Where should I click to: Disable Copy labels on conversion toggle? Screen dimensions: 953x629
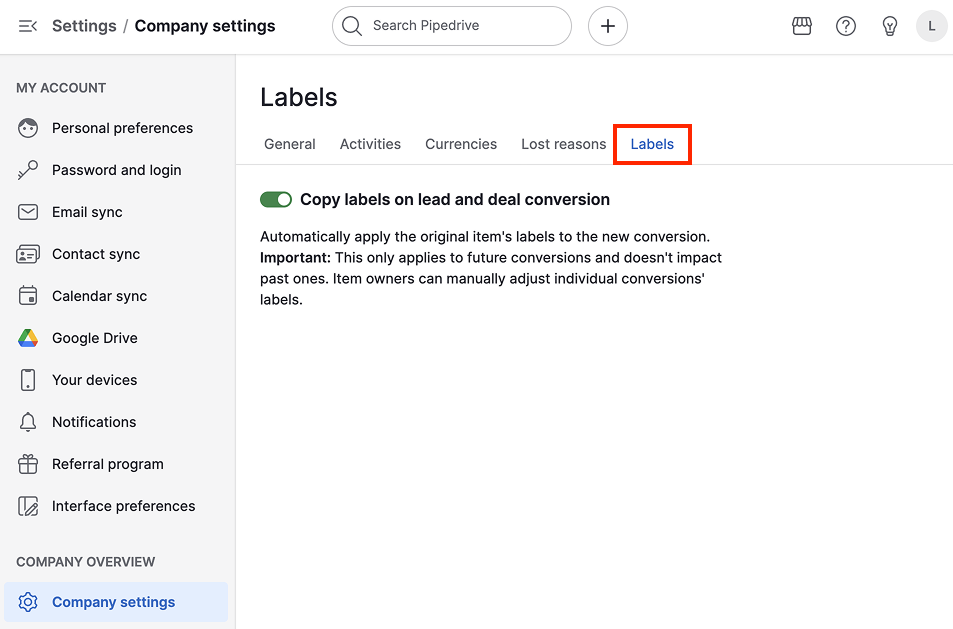276,200
